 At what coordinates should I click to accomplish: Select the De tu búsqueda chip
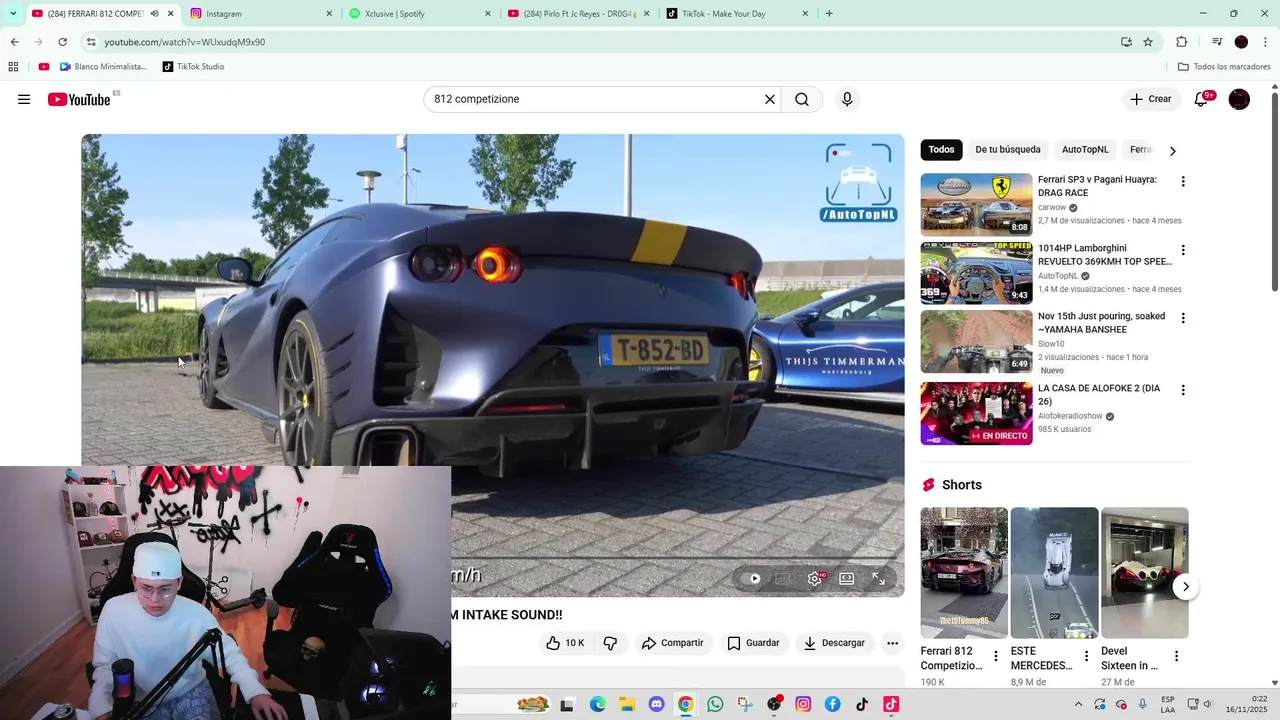point(1008,150)
